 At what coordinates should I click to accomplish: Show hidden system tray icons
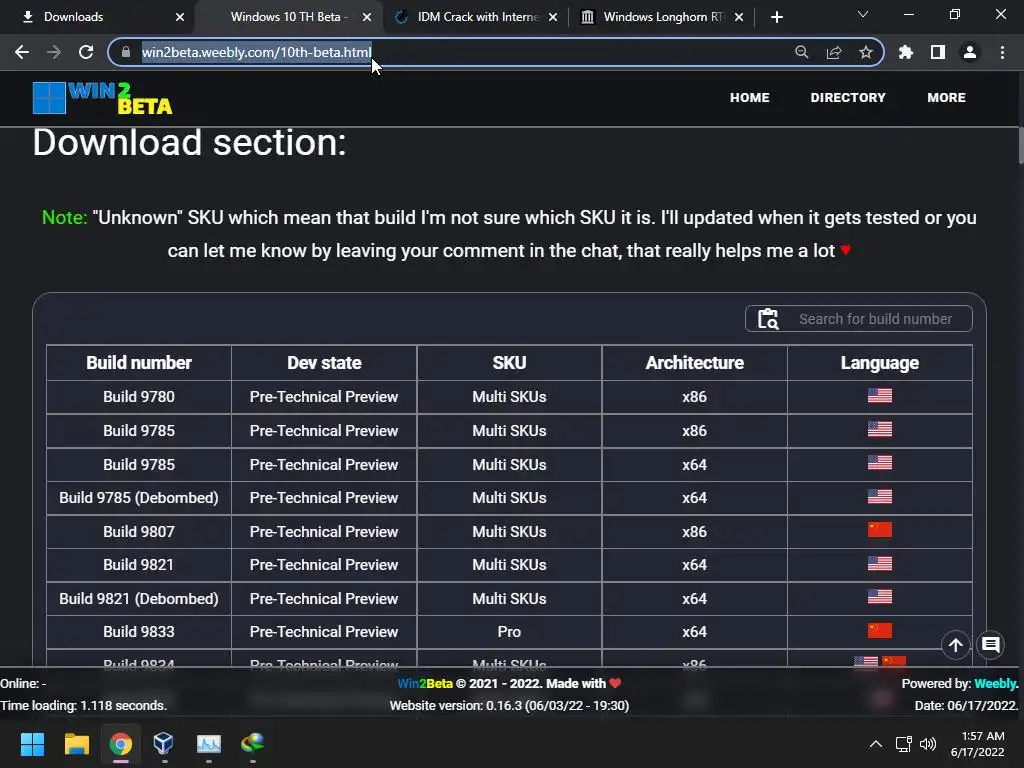pyautogui.click(x=876, y=744)
